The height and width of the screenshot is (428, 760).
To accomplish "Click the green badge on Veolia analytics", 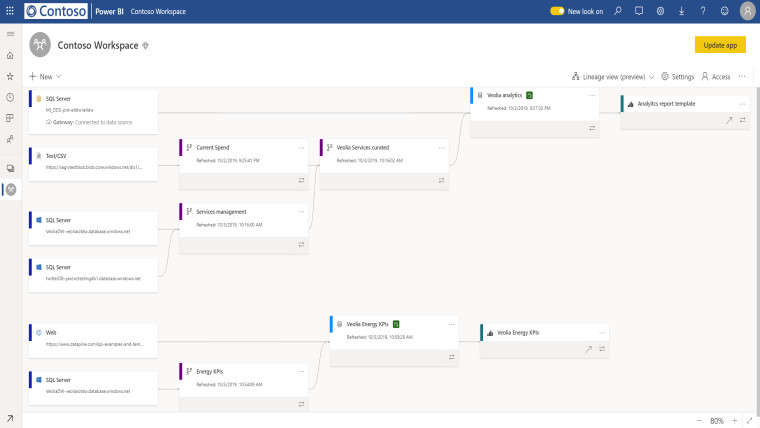I will point(529,95).
